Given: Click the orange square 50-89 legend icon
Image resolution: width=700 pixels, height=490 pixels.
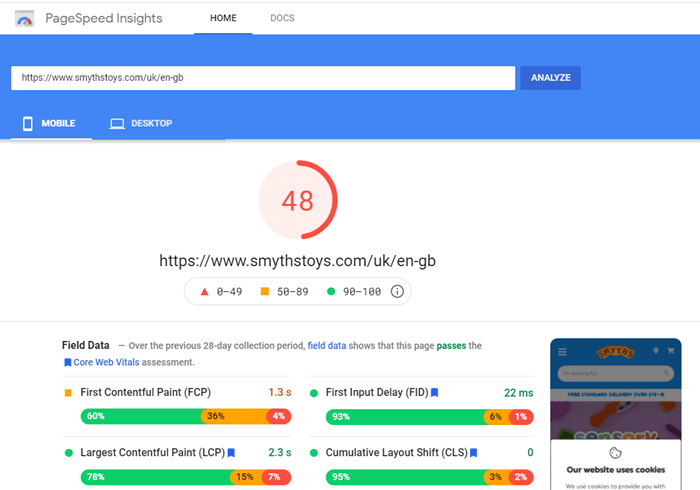Looking at the screenshot, I should tap(265, 291).
